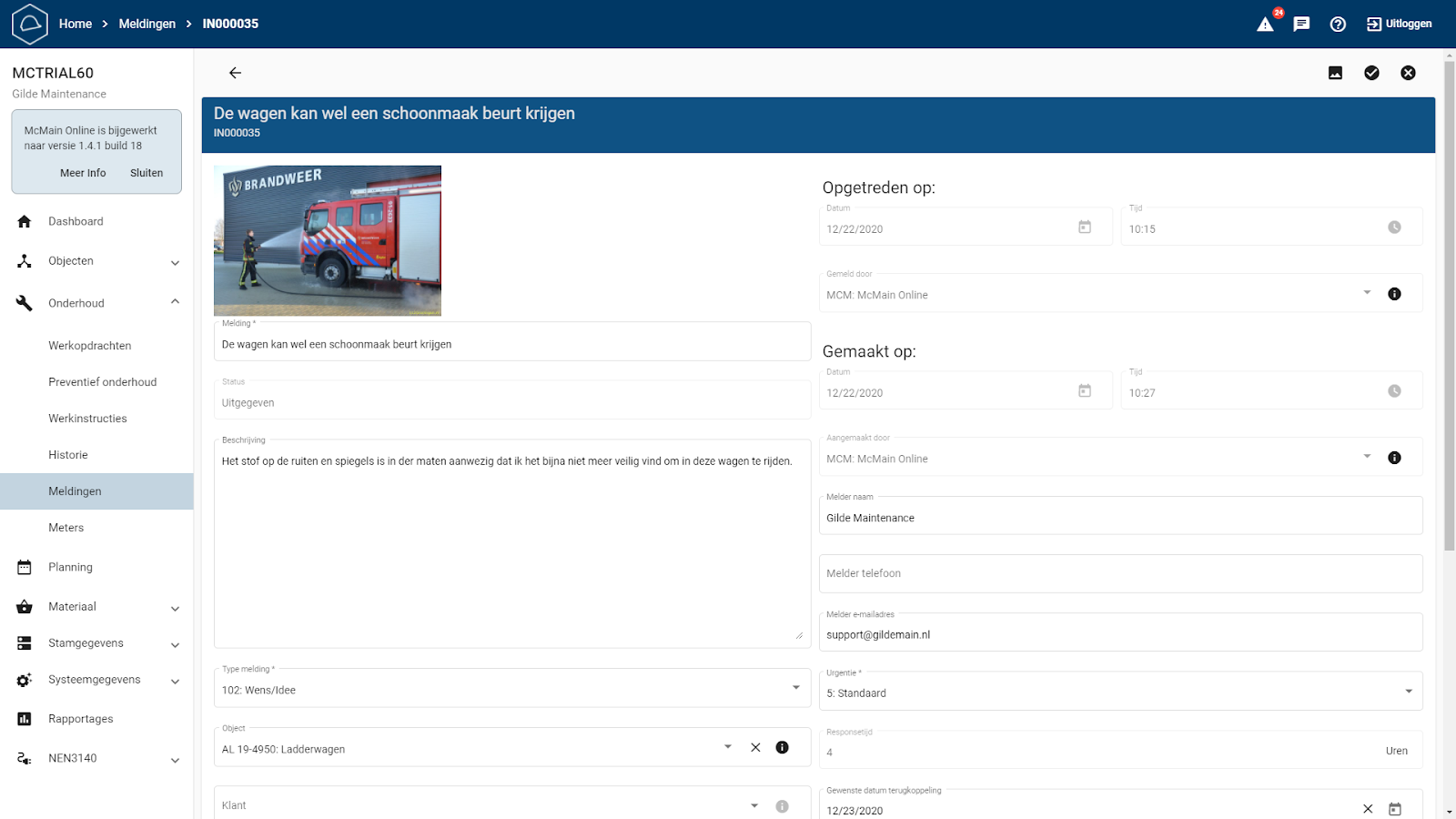Open the Type melding dropdown

coord(795,688)
